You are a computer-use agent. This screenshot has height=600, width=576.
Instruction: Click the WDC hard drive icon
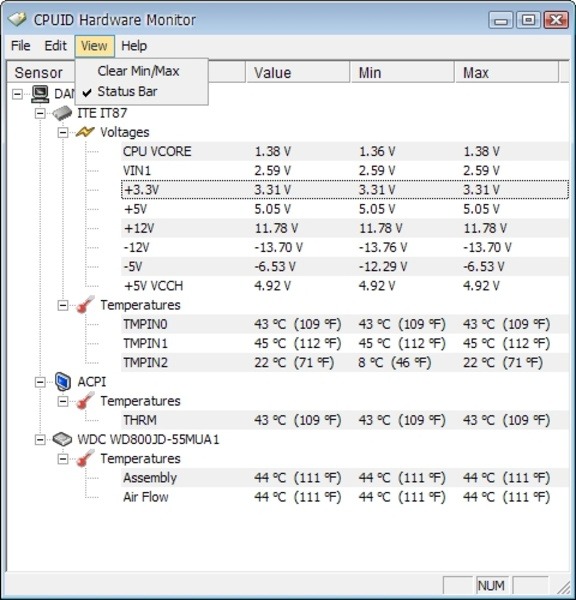pos(62,439)
